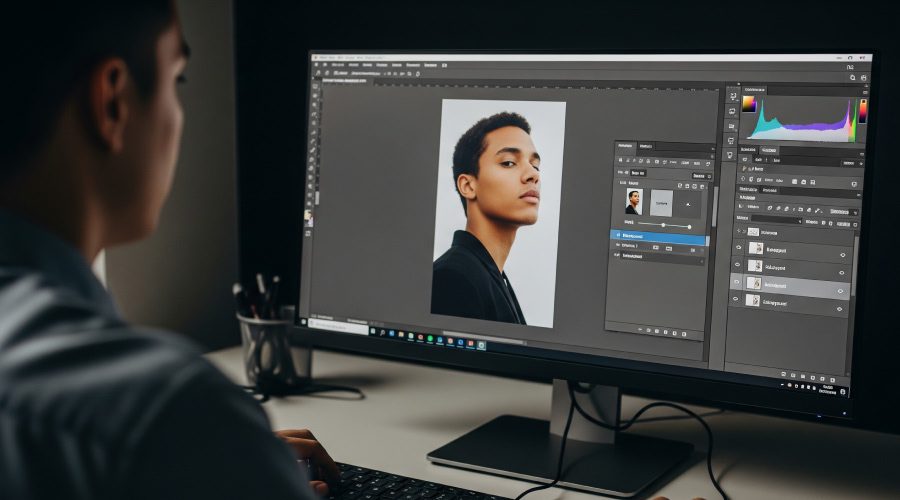This screenshot has height=500, width=900.
Task: Click the right end handle of floating panel slider
Action: [689, 227]
